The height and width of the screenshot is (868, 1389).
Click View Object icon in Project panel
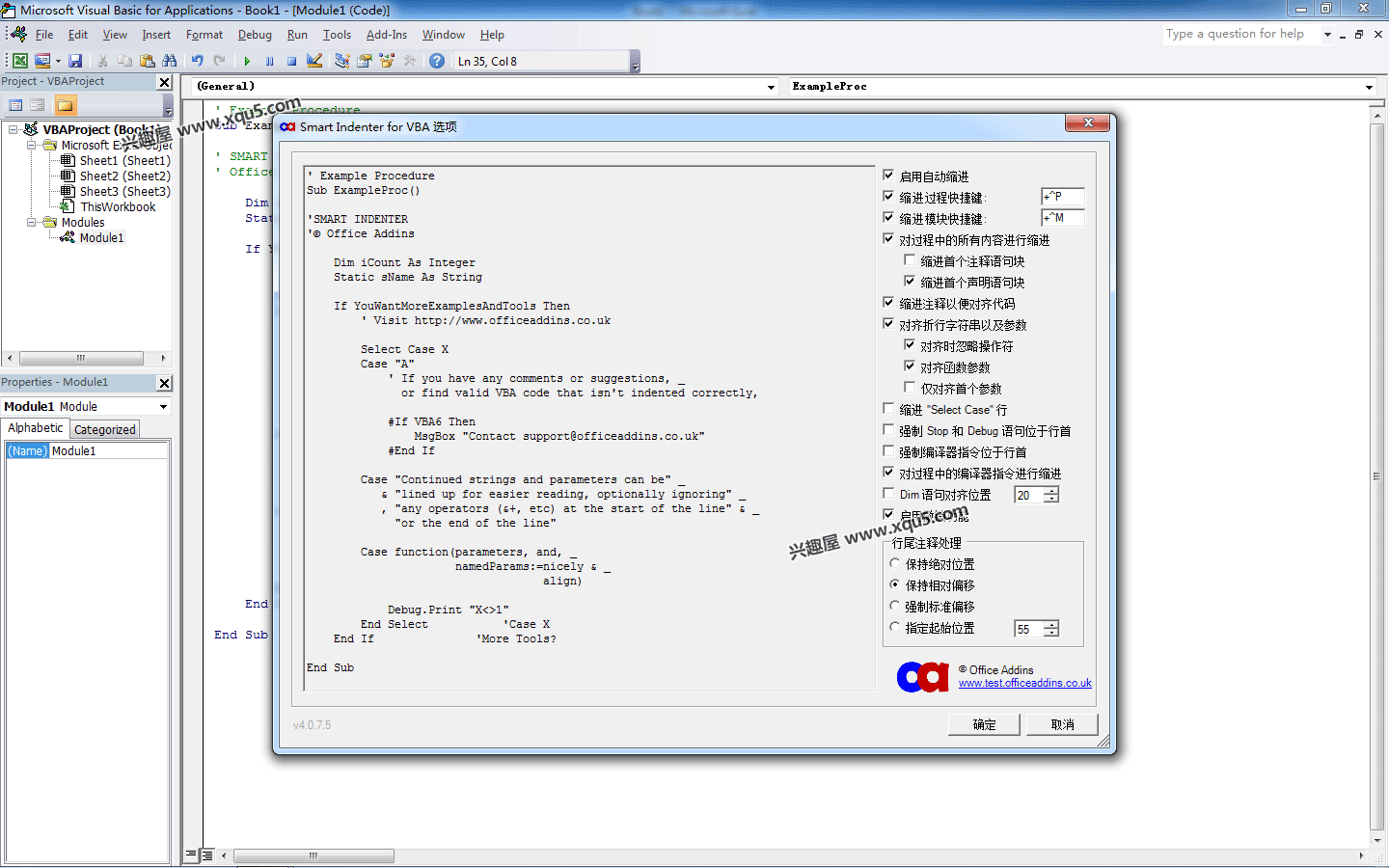(38, 105)
